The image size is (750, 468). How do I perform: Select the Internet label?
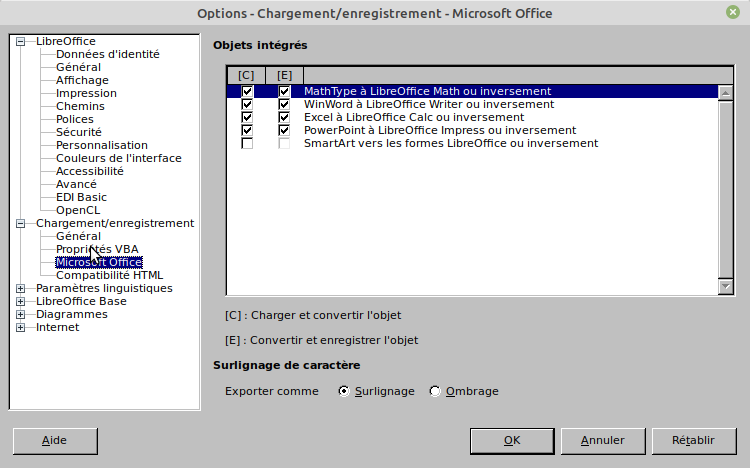click(x=57, y=327)
